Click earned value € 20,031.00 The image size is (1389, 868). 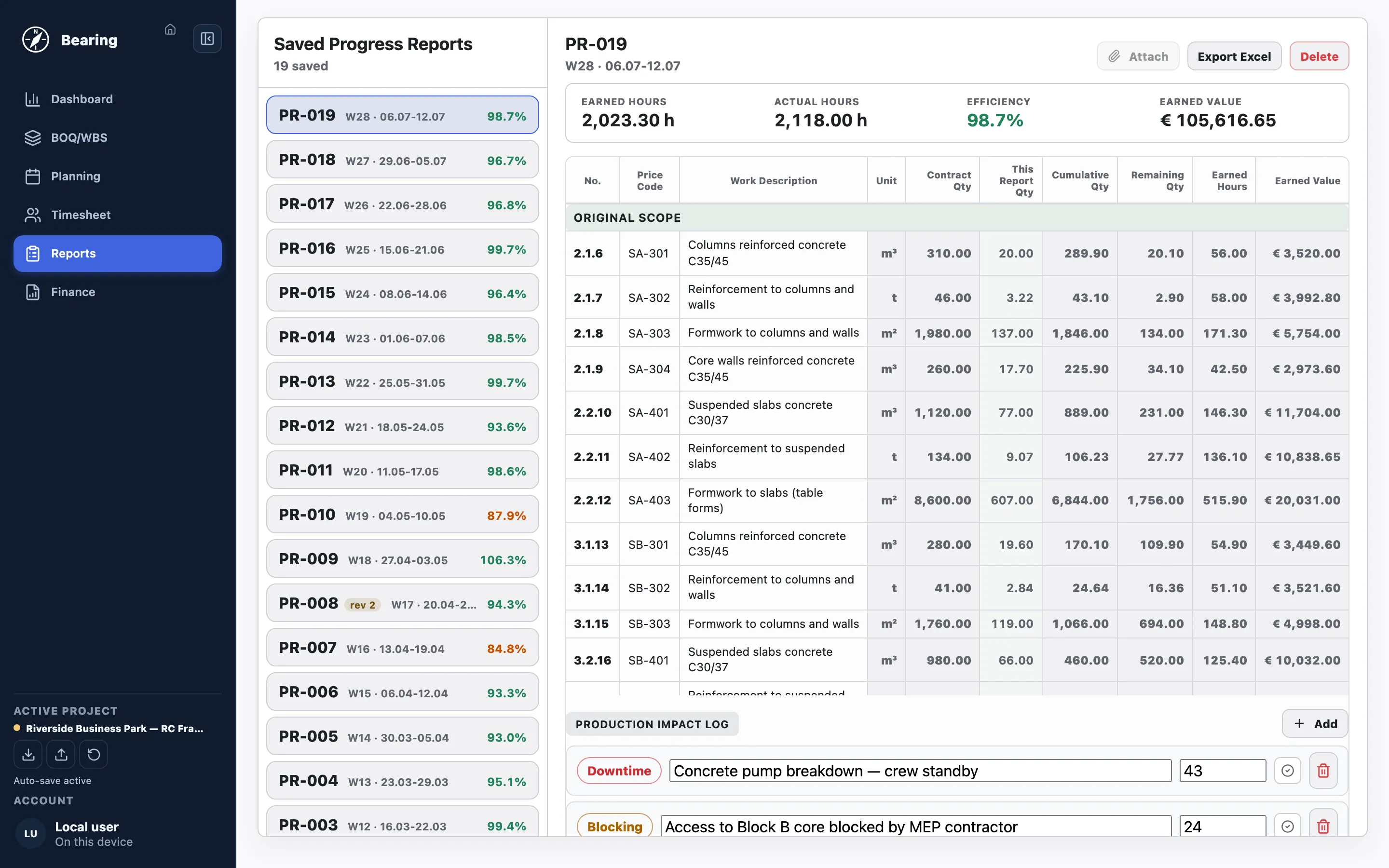point(1302,500)
